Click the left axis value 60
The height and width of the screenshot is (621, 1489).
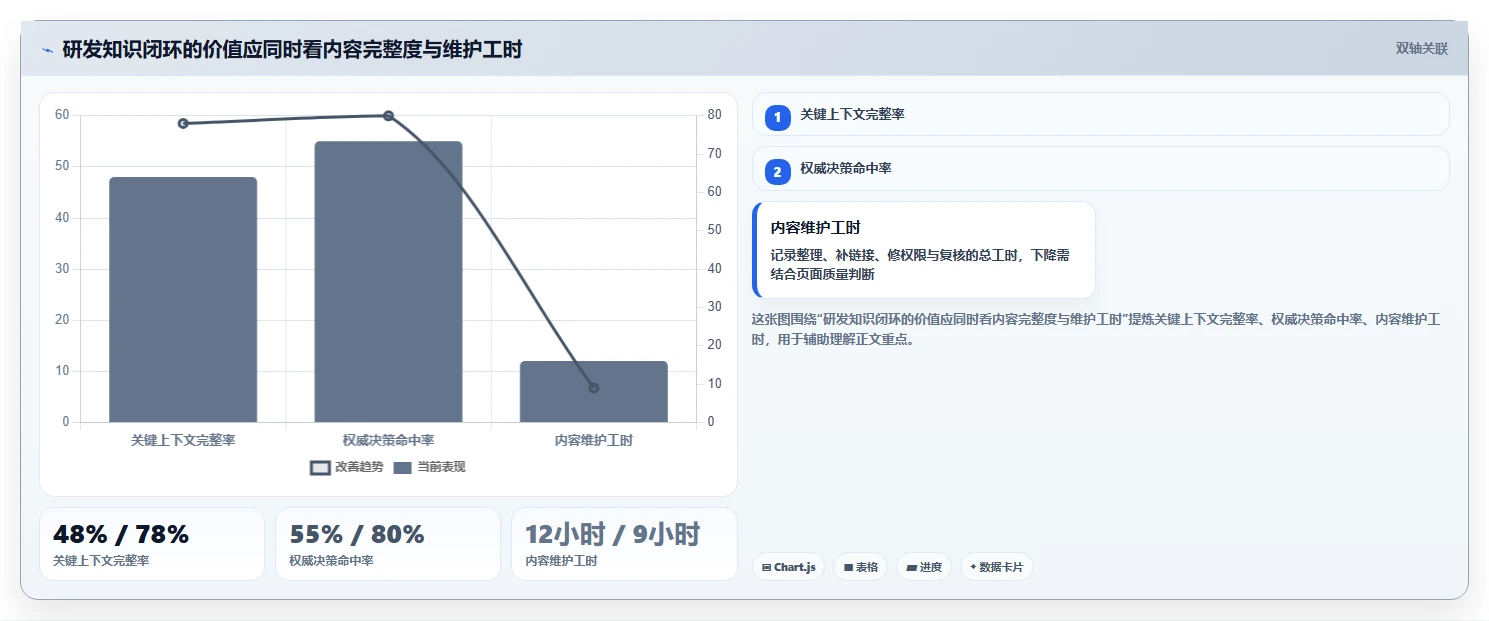pyautogui.click(x=62, y=115)
